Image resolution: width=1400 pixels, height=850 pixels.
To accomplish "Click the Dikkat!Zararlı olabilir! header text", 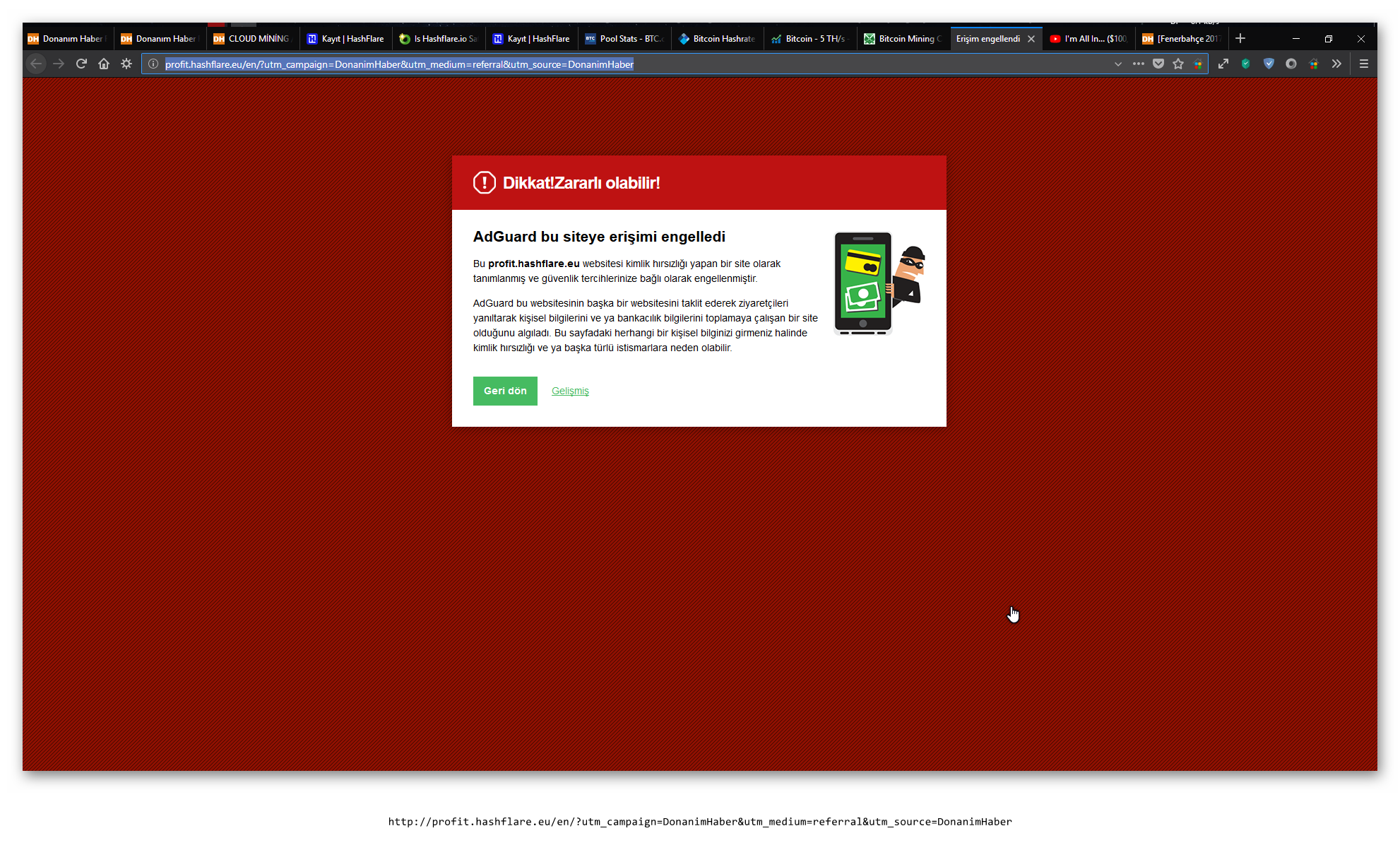I will tap(581, 183).
